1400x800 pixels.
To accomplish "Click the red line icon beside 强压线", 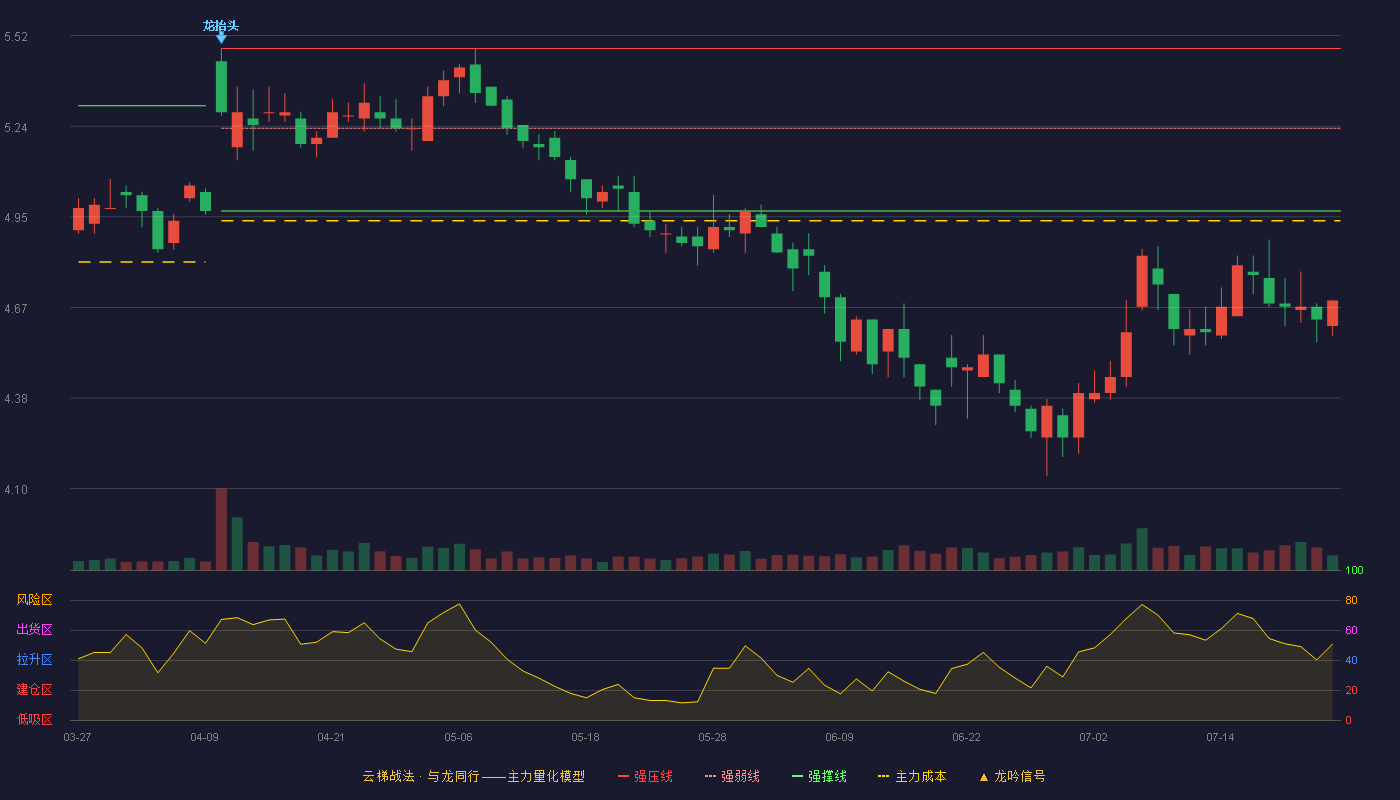I will point(624,776).
